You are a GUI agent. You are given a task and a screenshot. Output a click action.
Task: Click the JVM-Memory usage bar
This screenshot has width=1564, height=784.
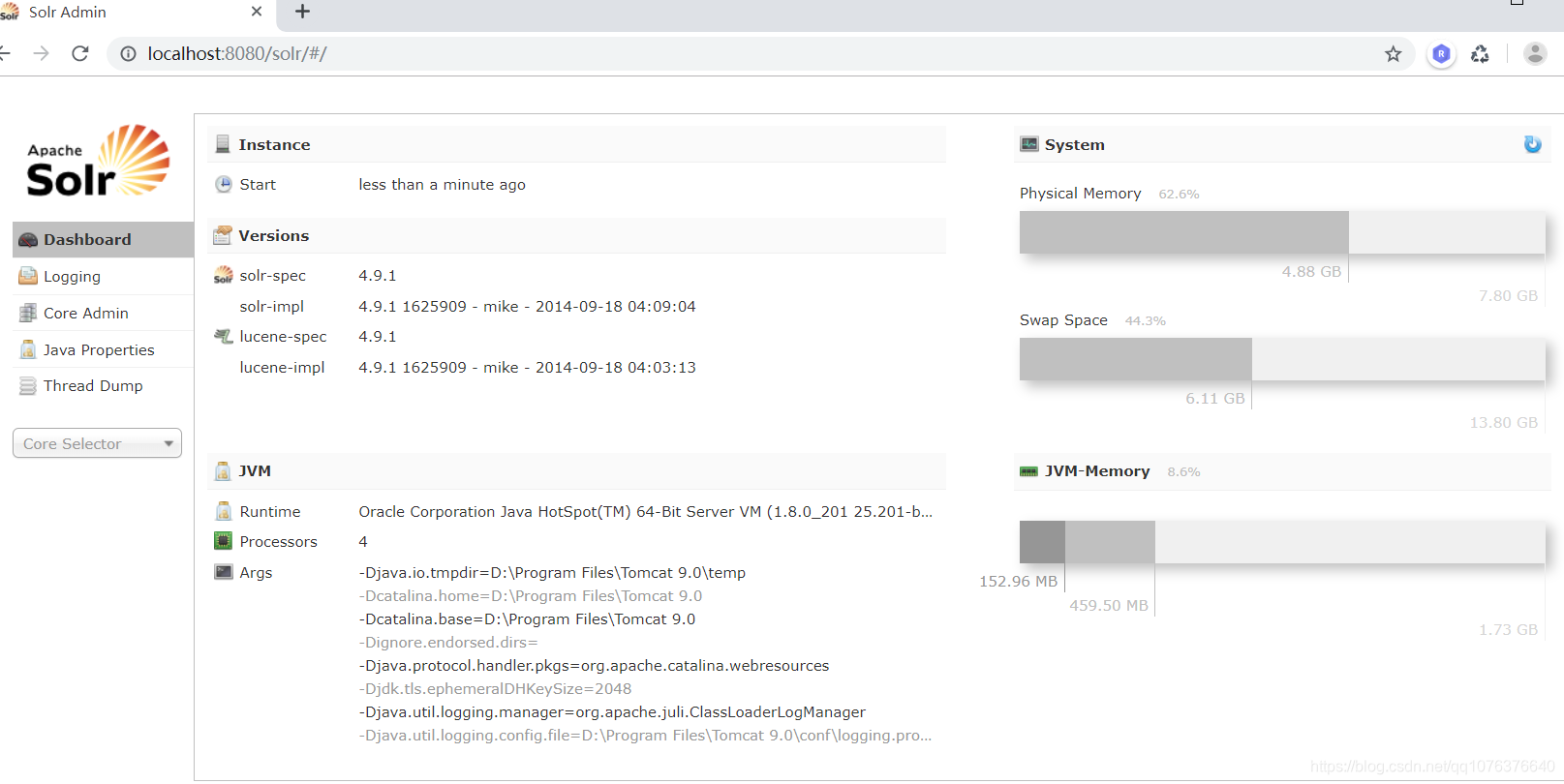click(x=1282, y=542)
